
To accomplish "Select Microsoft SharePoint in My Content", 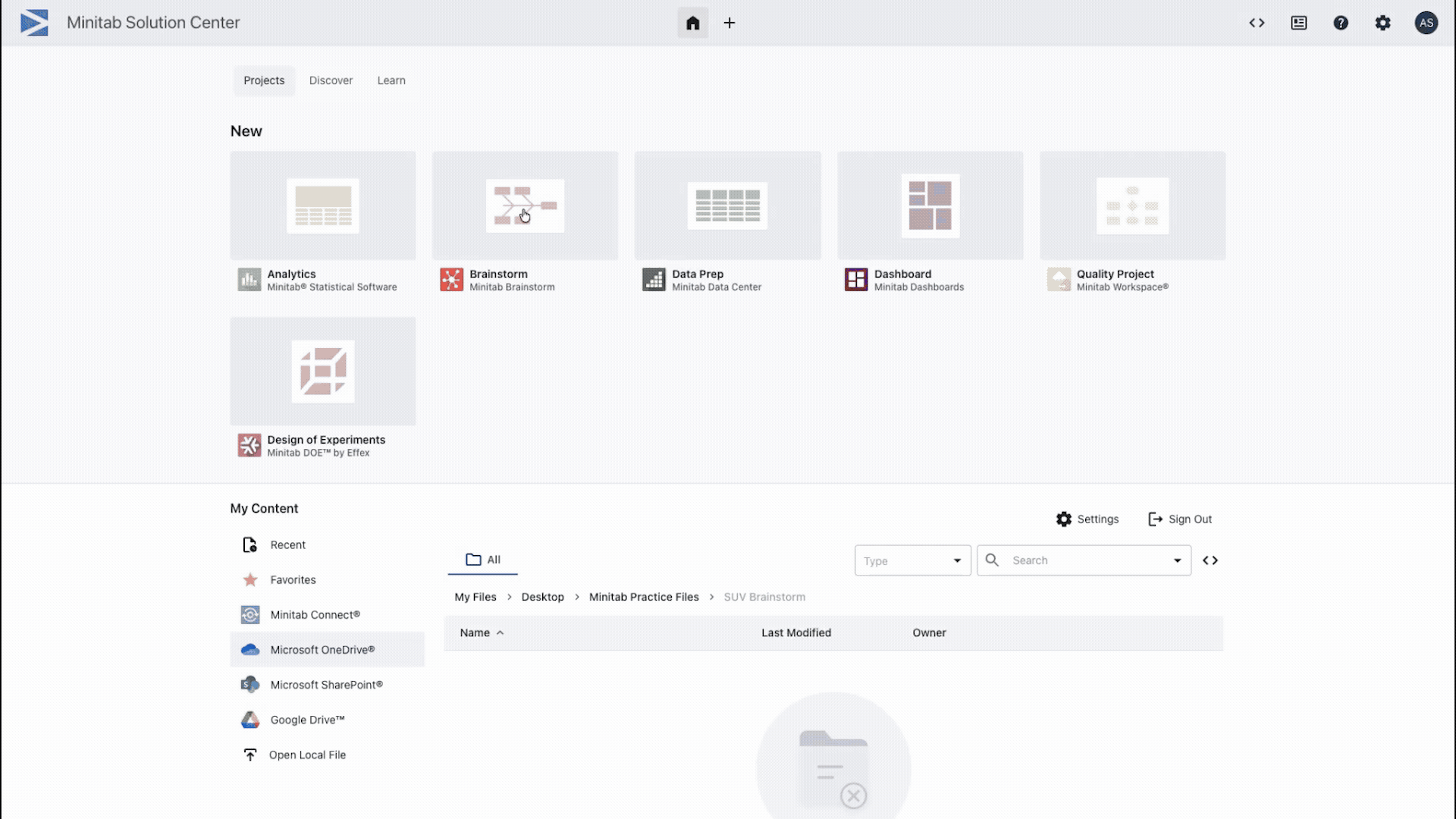I will [x=328, y=685].
